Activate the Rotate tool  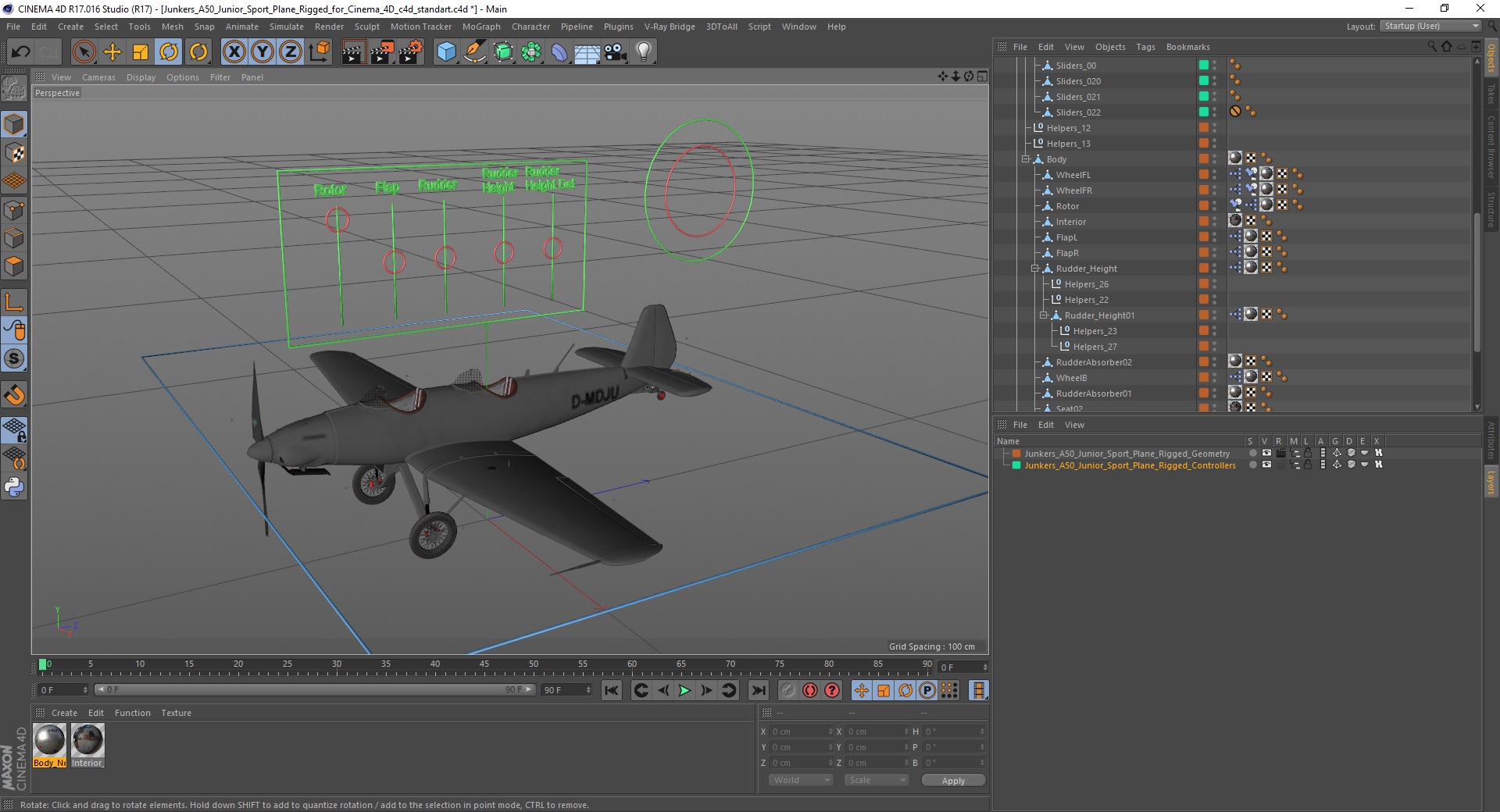point(169,52)
